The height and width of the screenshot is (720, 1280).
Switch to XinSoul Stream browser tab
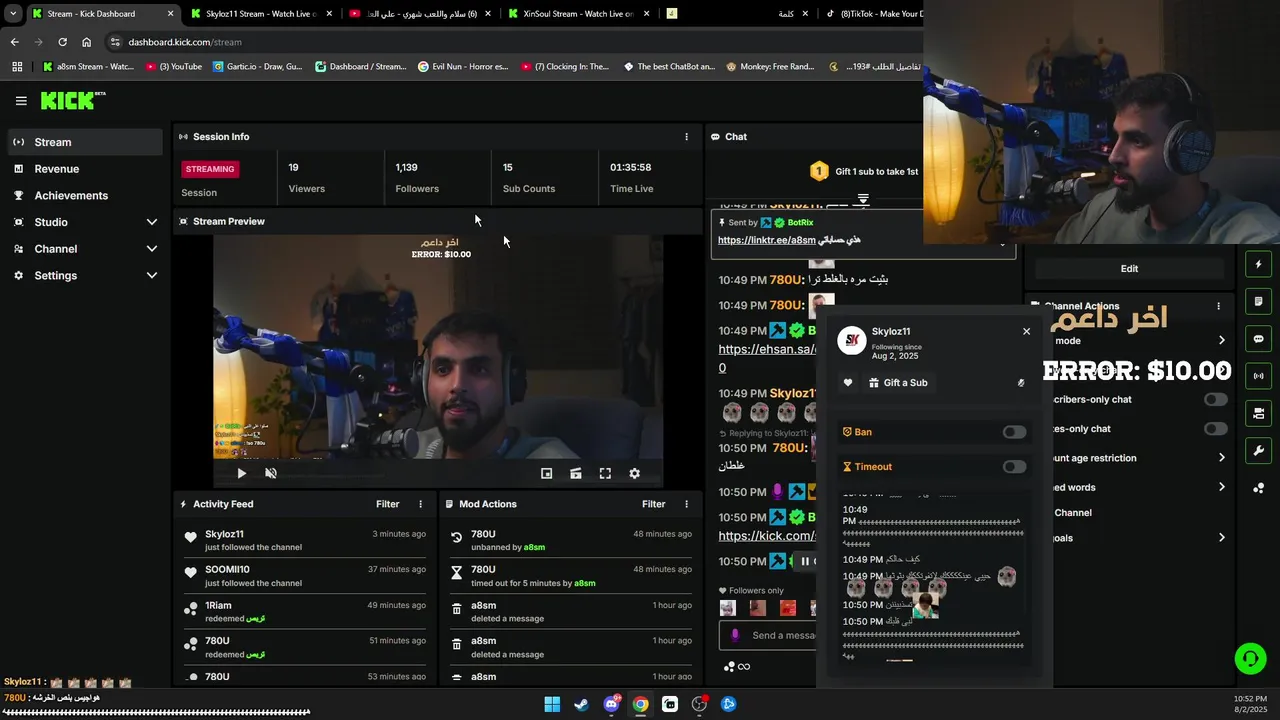[x=578, y=14]
